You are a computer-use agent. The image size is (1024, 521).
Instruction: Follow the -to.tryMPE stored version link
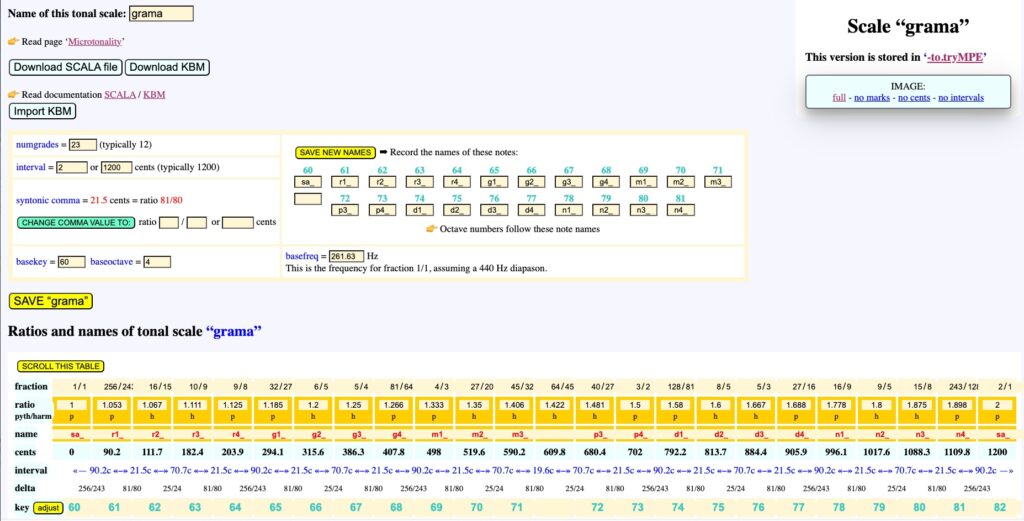point(956,57)
